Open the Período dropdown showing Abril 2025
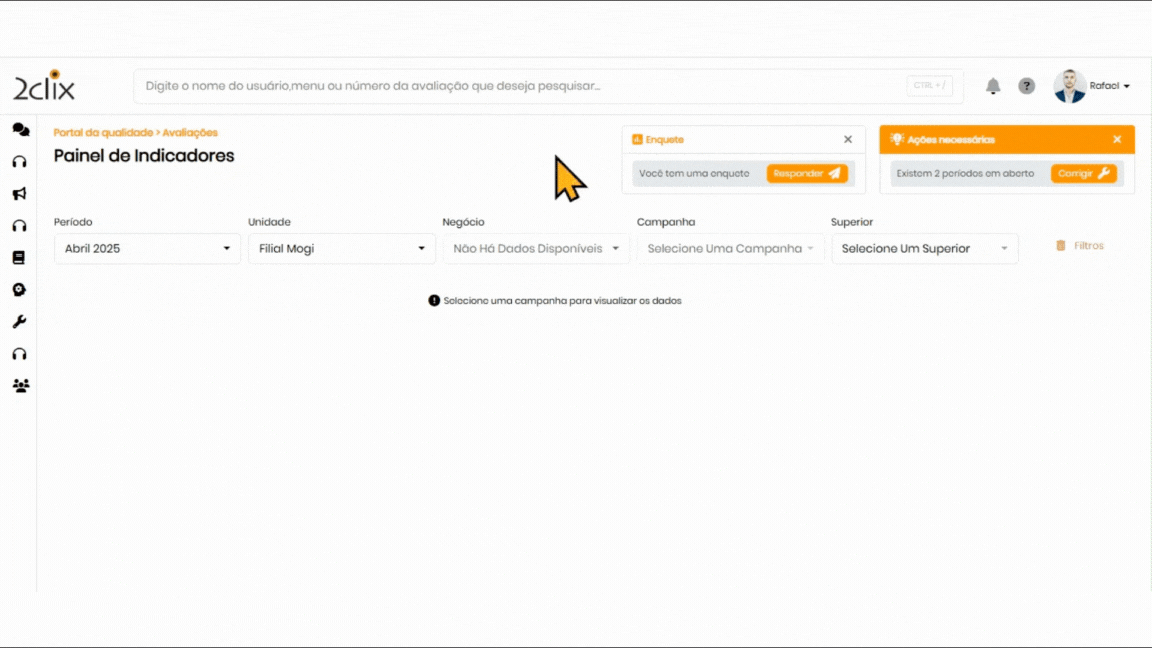Image resolution: width=1152 pixels, height=648 pixels. [x=147, y=249]
